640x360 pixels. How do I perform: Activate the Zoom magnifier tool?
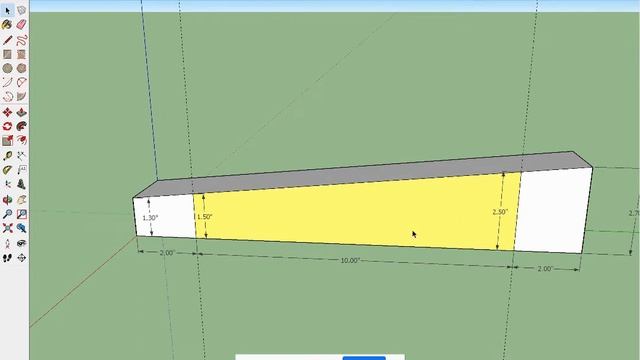coord(7,214)
